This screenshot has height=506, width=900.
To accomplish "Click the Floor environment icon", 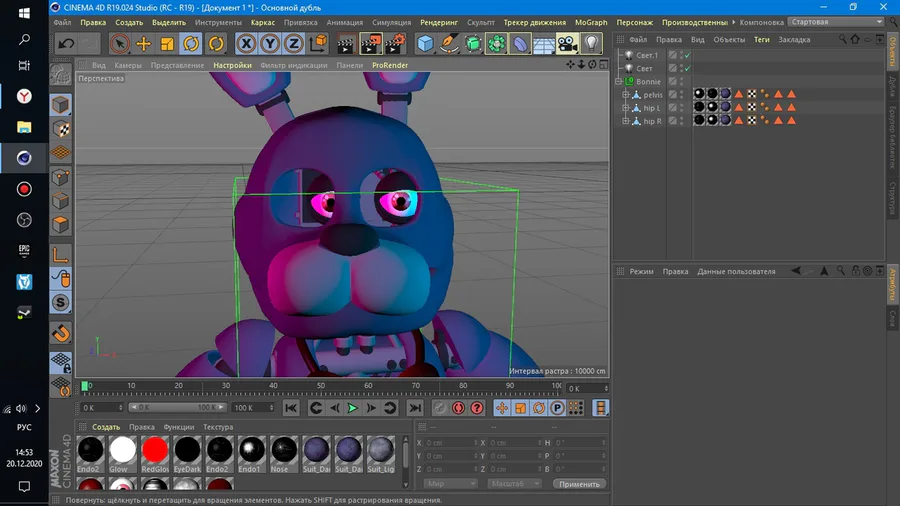I will pos(544,44).
